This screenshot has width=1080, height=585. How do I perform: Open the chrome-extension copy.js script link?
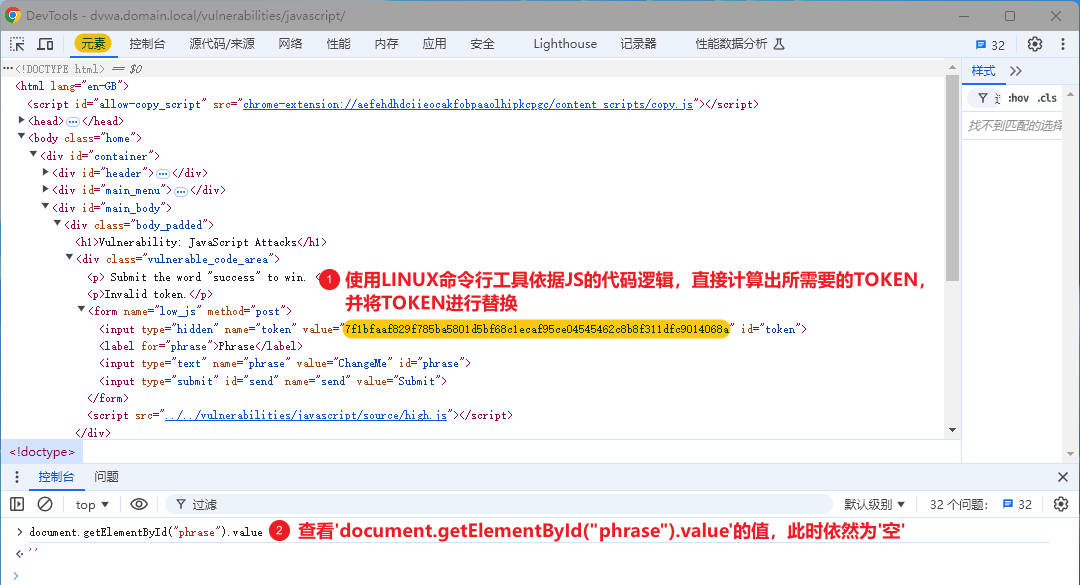(468, 104)
